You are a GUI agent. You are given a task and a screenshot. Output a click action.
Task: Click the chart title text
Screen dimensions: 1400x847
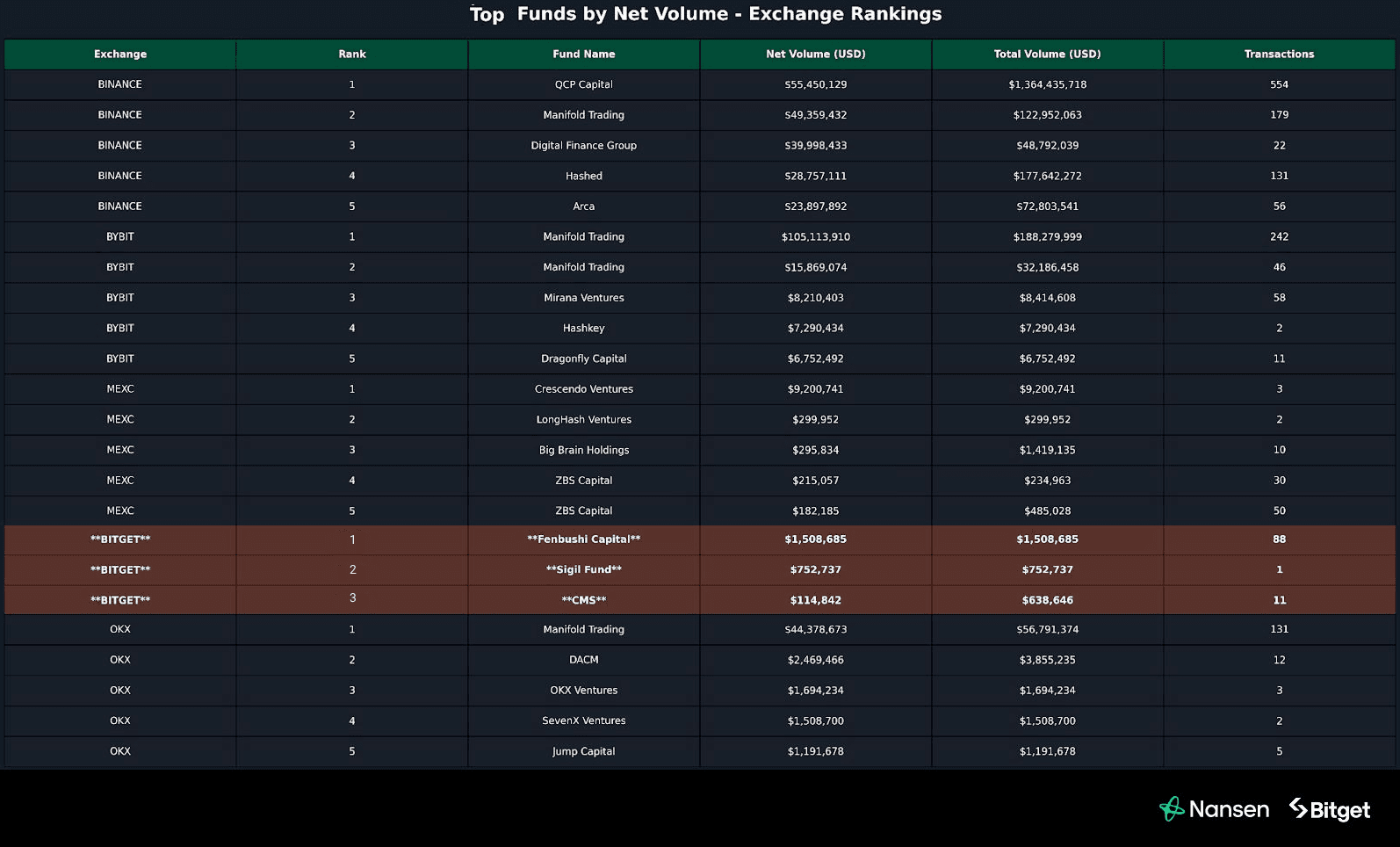(x=706, y=14)
